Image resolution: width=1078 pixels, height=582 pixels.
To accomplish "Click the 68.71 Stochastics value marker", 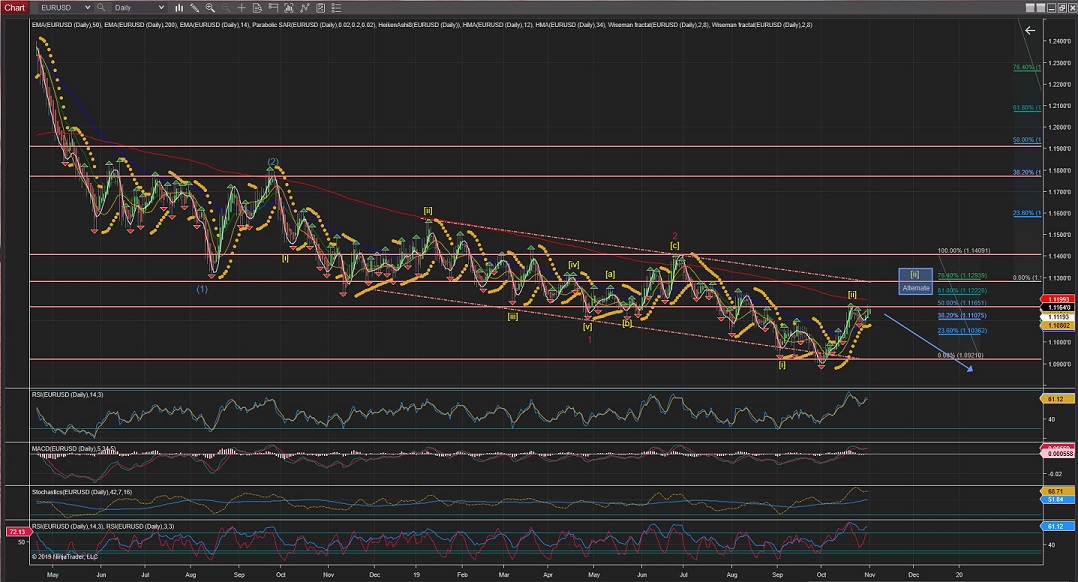I will coord(1055,491).
